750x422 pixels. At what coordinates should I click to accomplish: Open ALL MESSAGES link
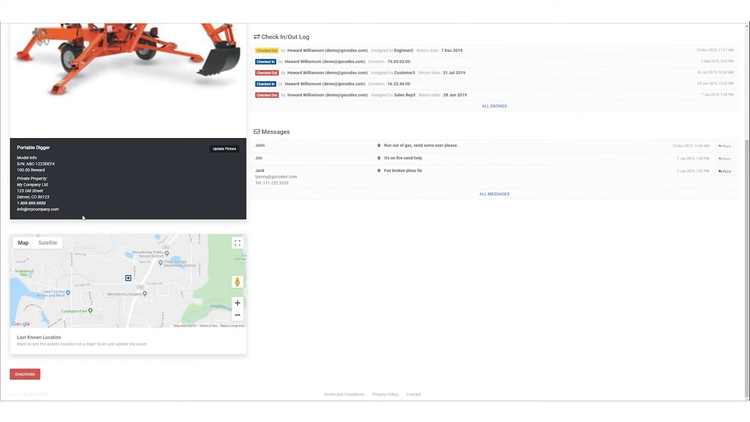coord(494,194)
